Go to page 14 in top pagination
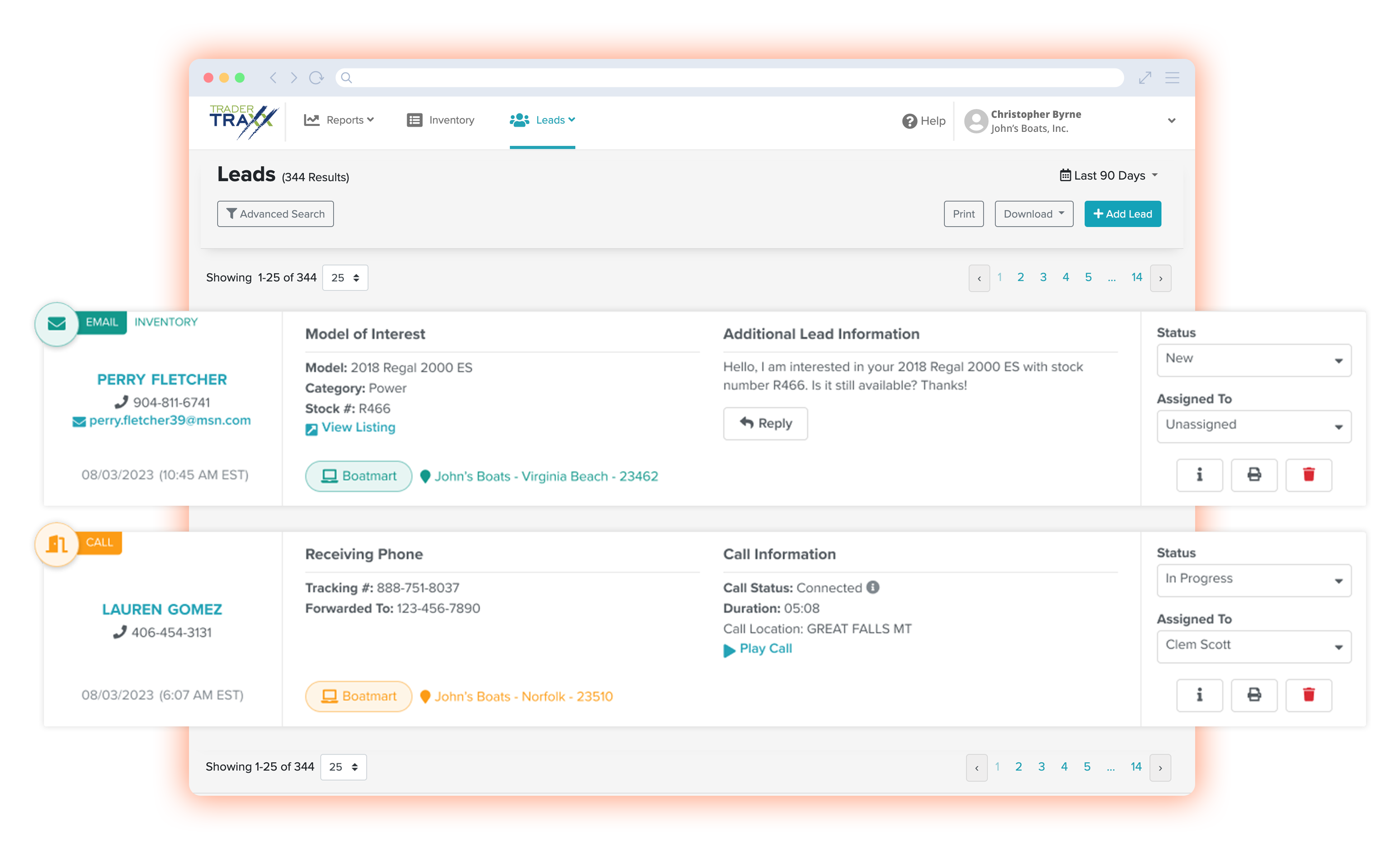This screenshot has width=1400, height=861. pyautogui.click(x=1136, y=277)
